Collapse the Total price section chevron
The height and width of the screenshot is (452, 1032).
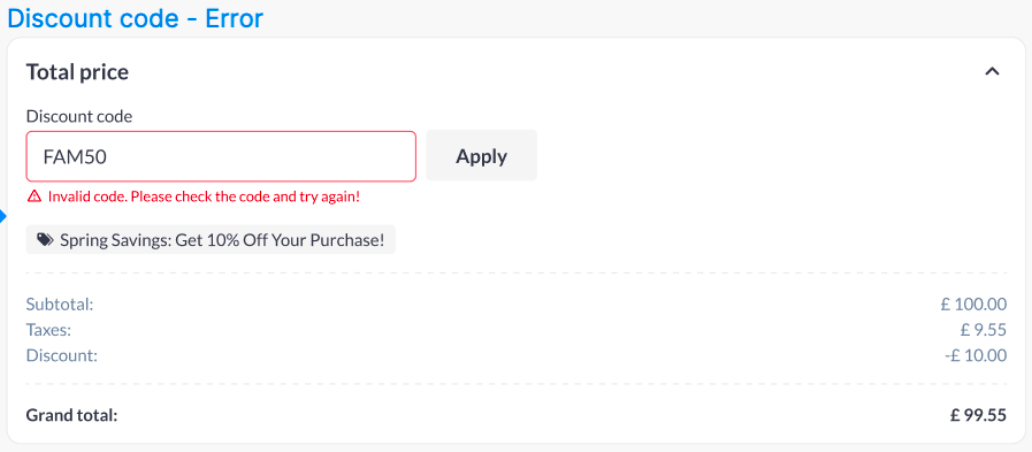click(992, 72)
